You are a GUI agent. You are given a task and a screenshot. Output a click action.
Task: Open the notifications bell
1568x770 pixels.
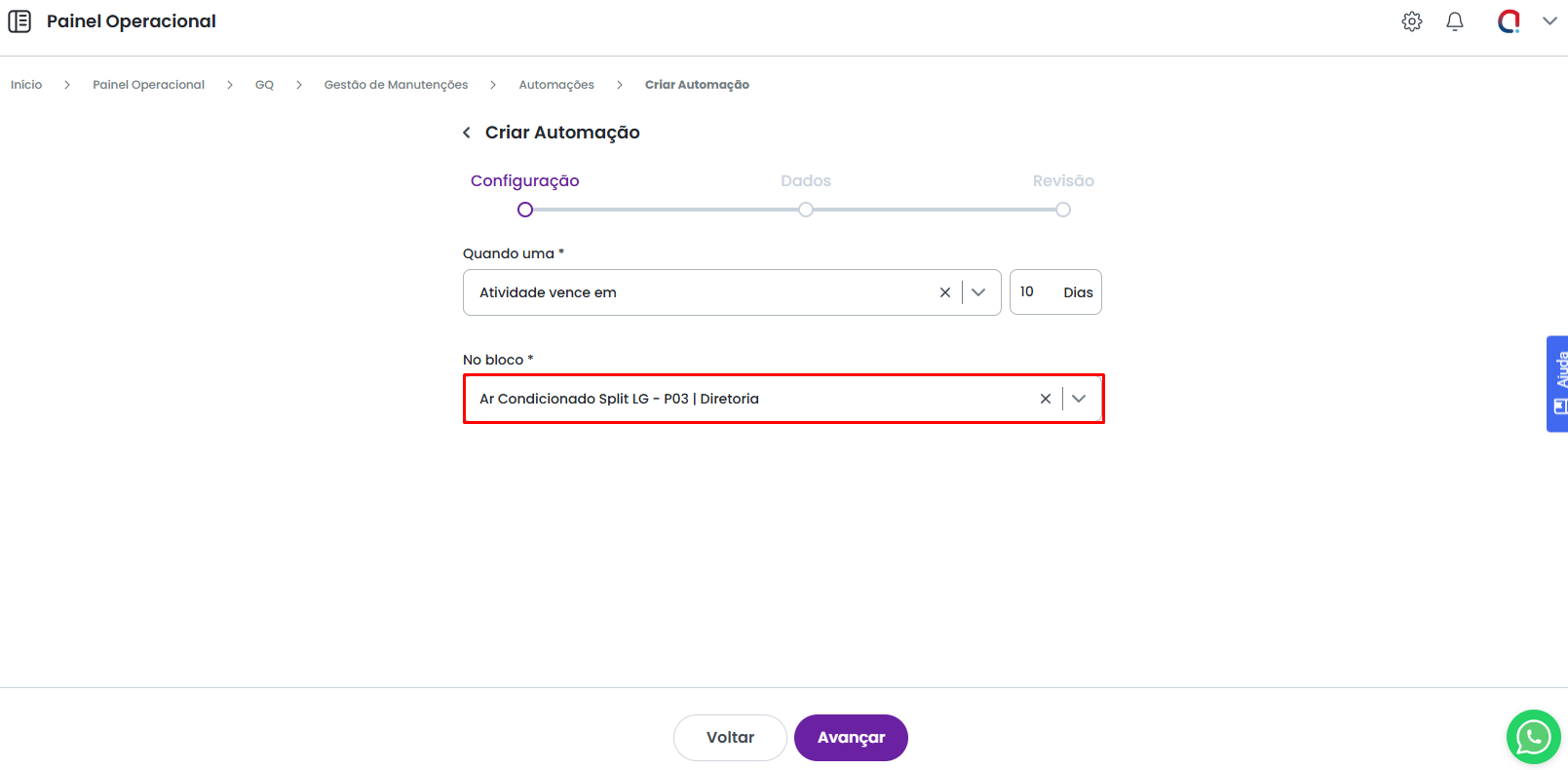point(1454,21)
